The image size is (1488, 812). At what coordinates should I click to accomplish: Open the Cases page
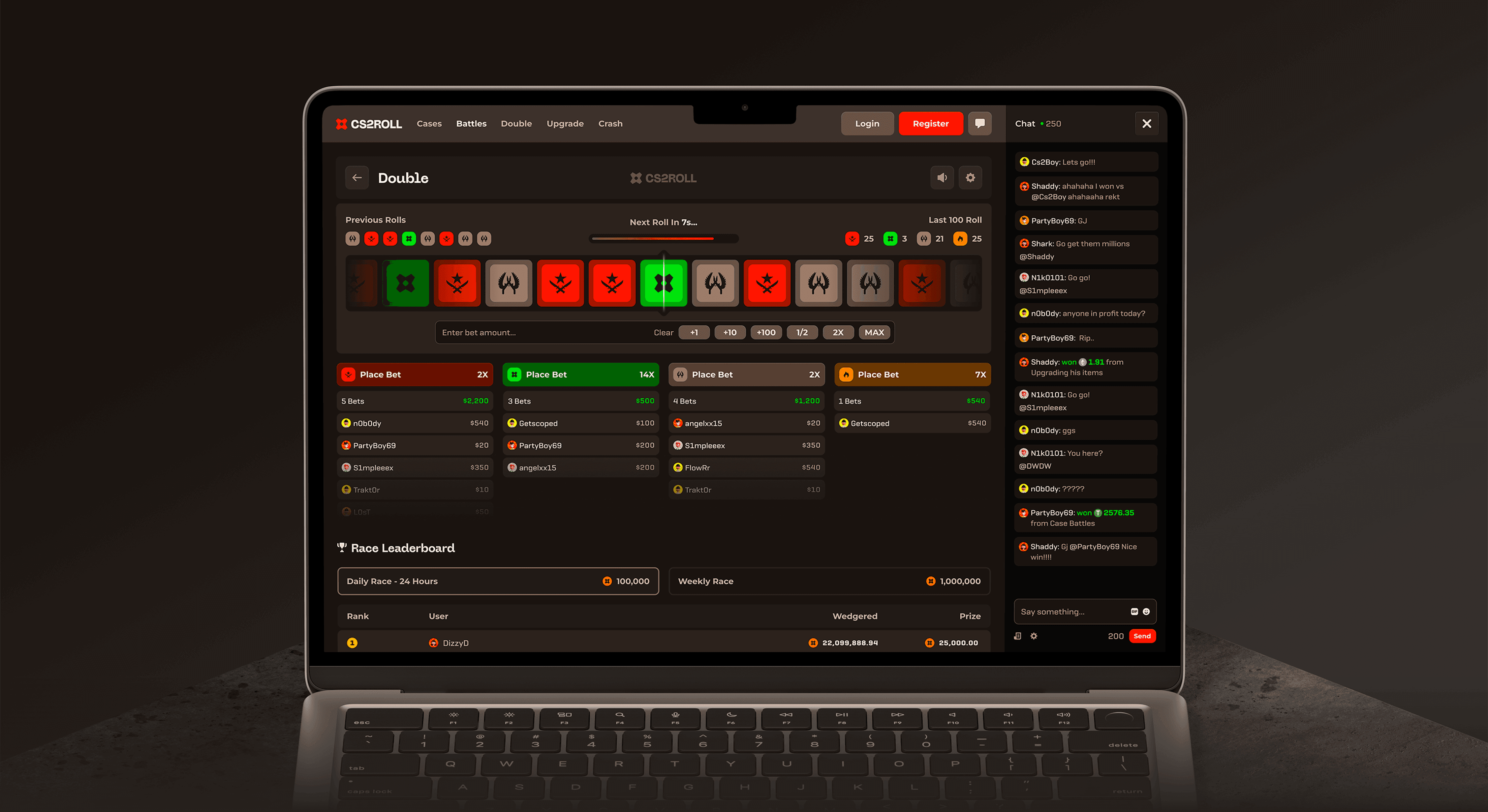(x=429, y=124)
